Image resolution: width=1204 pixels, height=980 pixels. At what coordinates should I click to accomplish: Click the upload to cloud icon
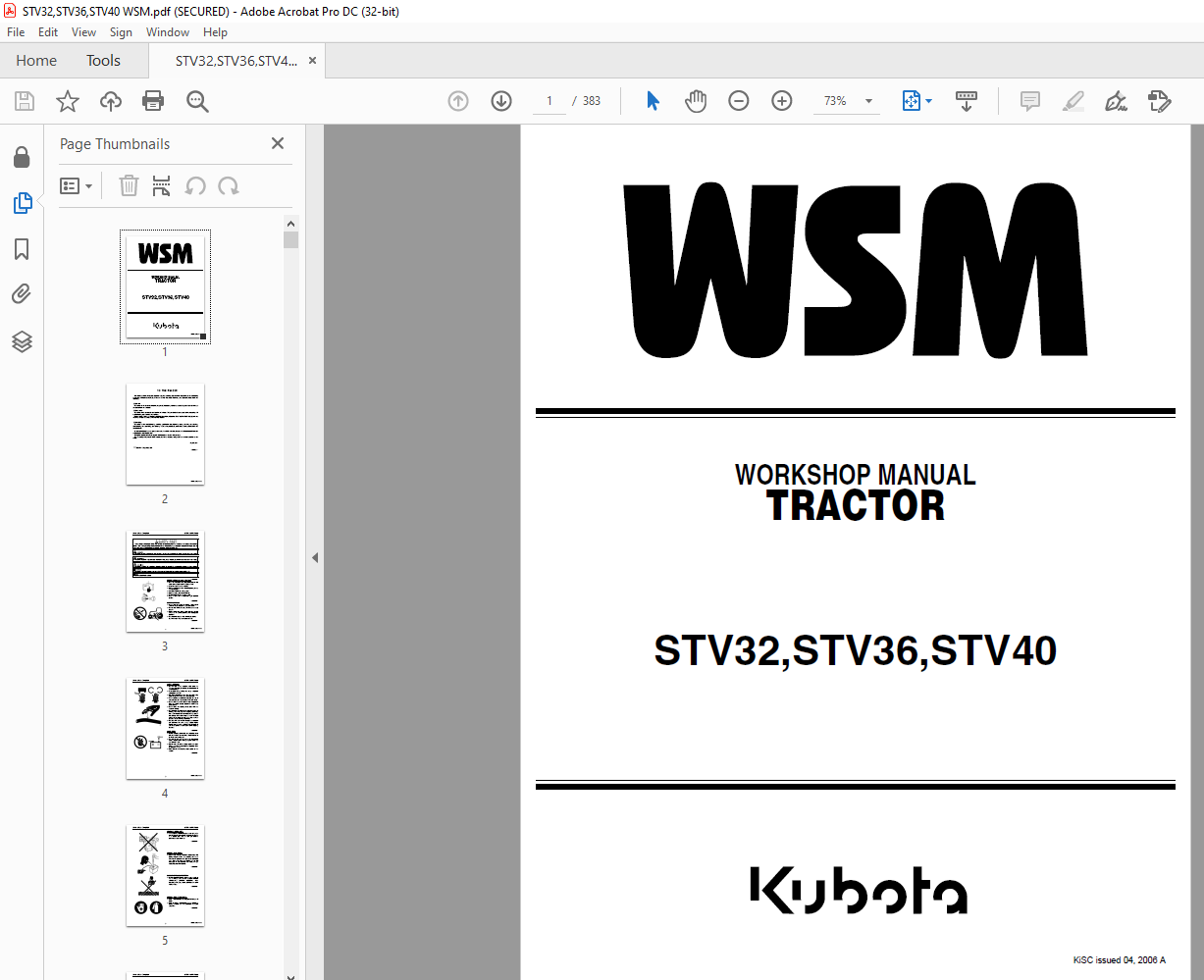(111, 101)
